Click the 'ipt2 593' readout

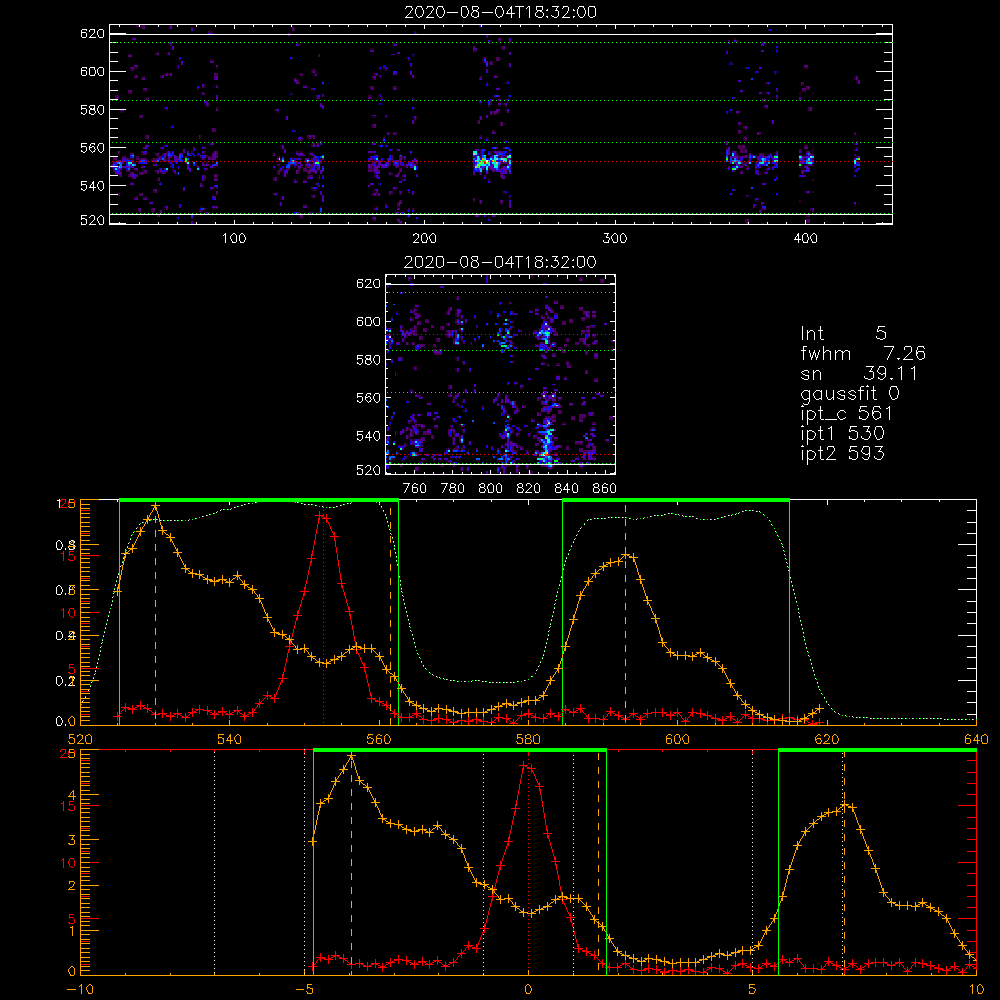click(842, 453)
